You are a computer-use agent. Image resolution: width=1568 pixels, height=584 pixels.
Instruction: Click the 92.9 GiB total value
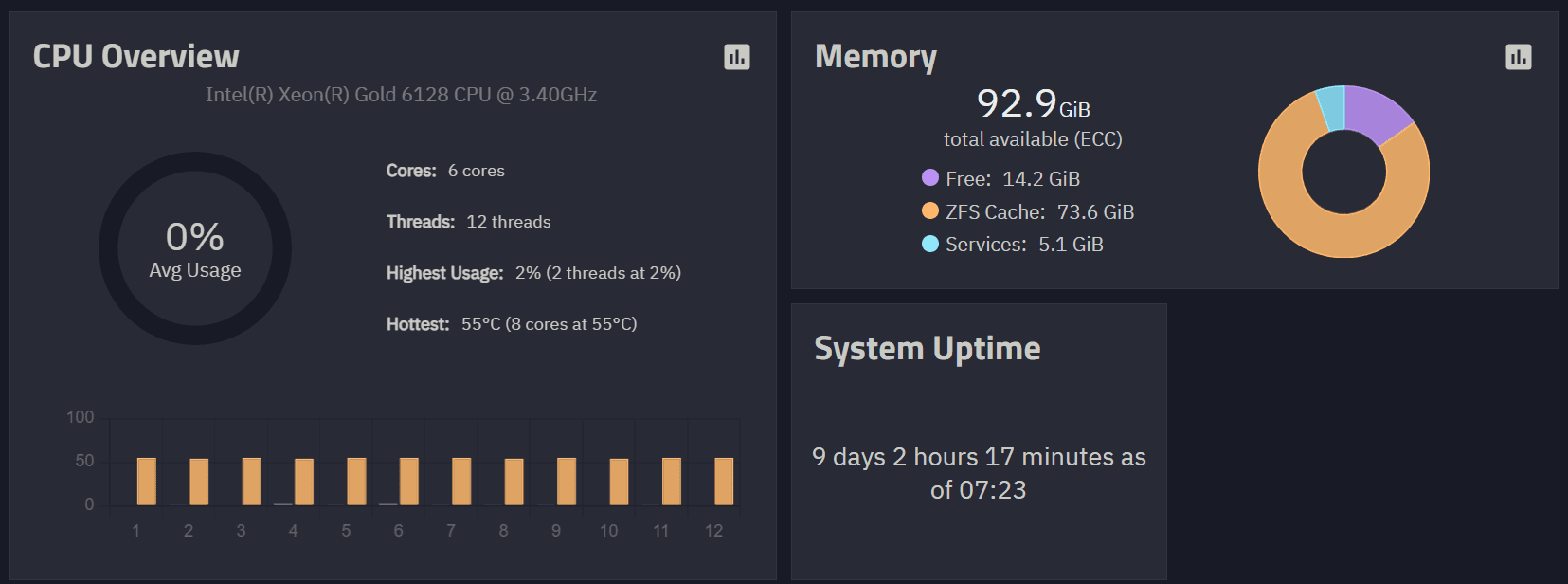(x=1033, y=103)
